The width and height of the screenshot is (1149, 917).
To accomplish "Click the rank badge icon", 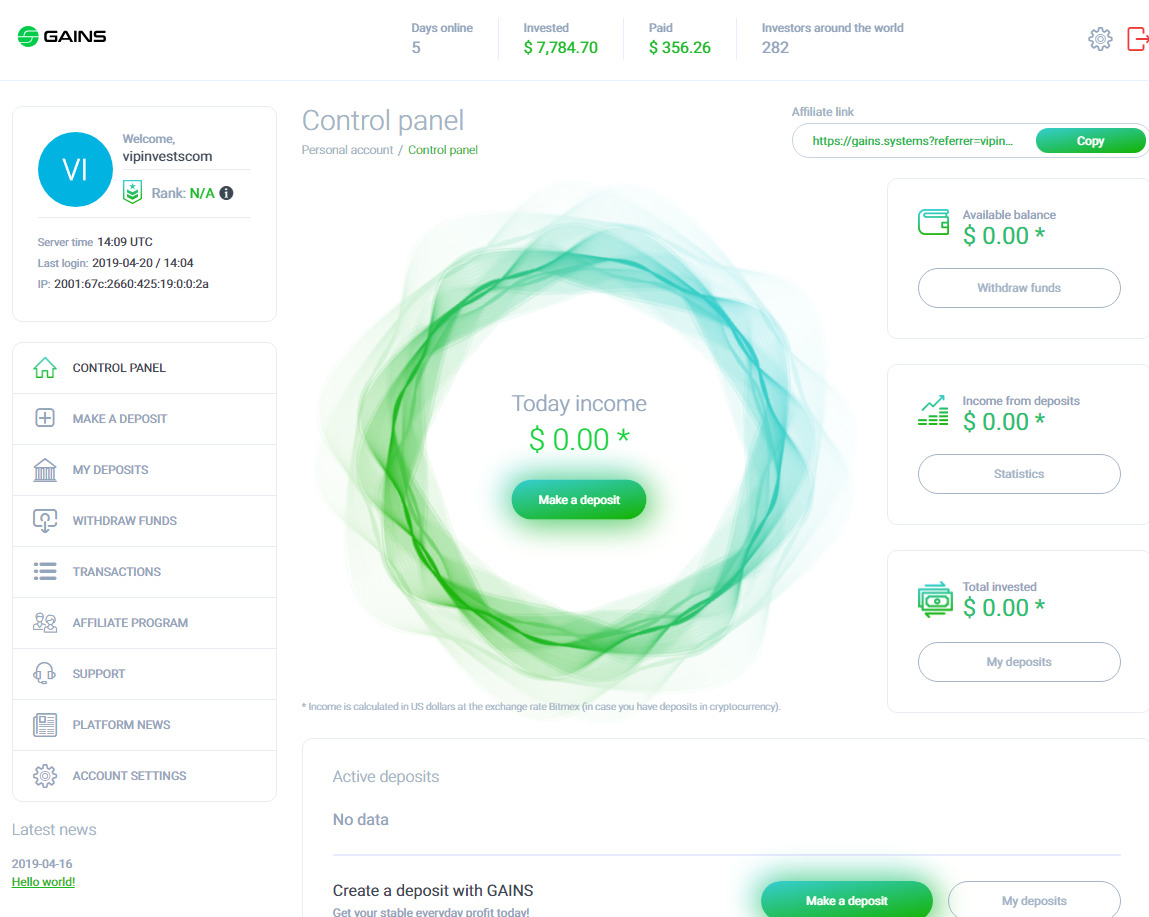I will (132, 192).
